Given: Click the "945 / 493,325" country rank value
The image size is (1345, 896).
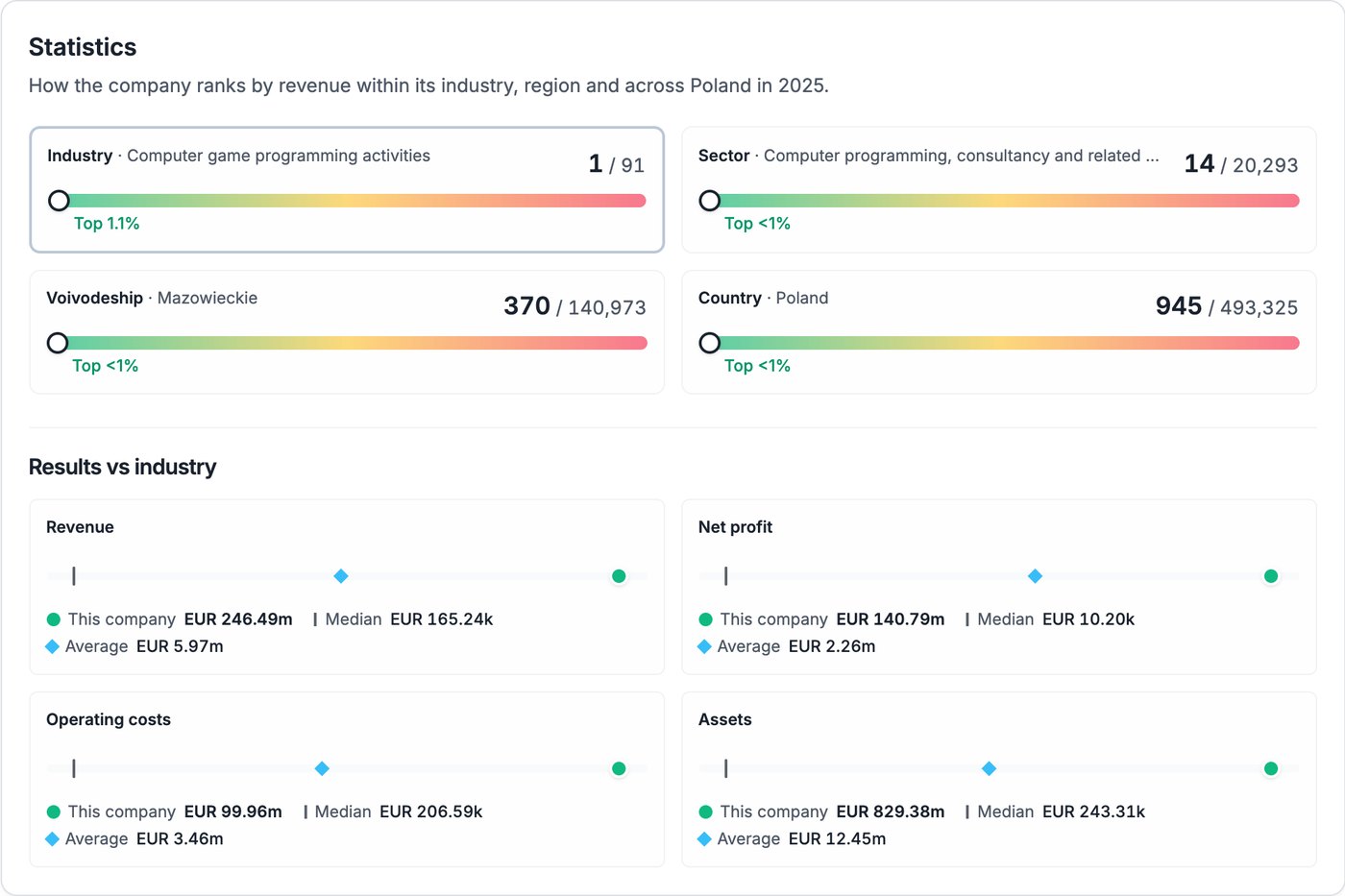Looking at the screenshot, I should pyautogui.click(x=1227, y=306).
